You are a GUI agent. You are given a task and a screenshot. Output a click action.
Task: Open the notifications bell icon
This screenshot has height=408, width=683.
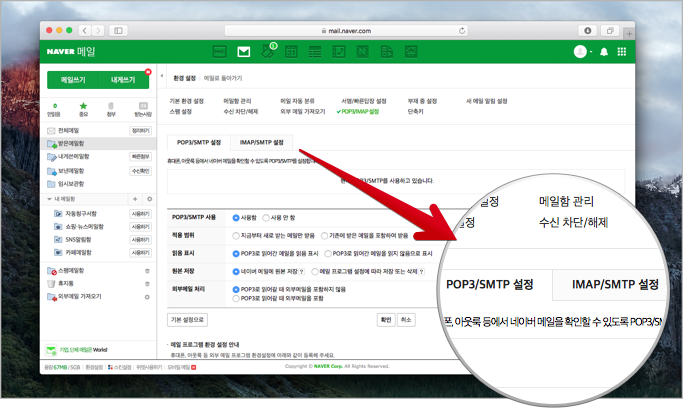[x=604, y=52]
